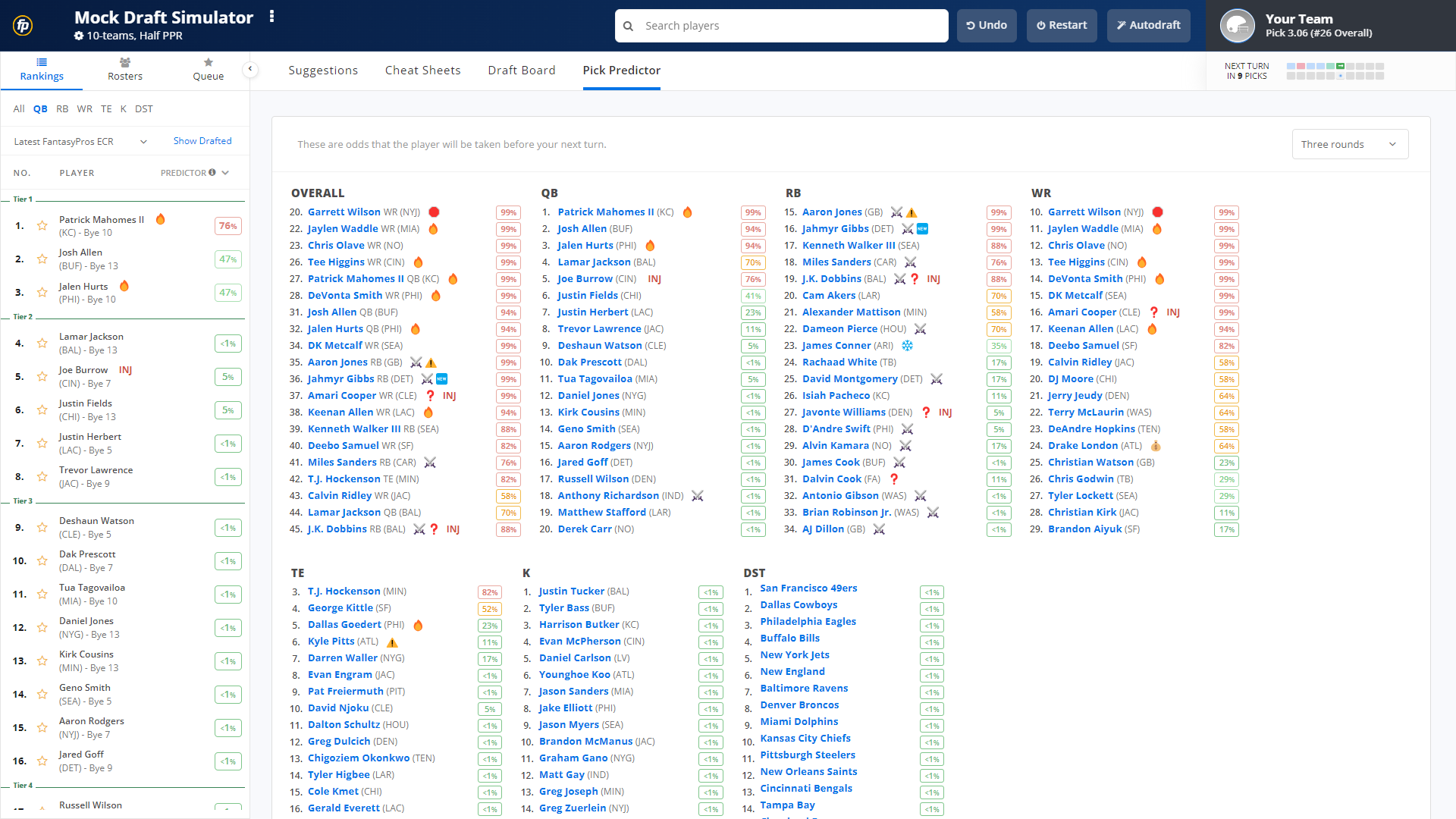Expand the three rounds dropdown filter
The image size is (1456, 819).
(1347, 144)
